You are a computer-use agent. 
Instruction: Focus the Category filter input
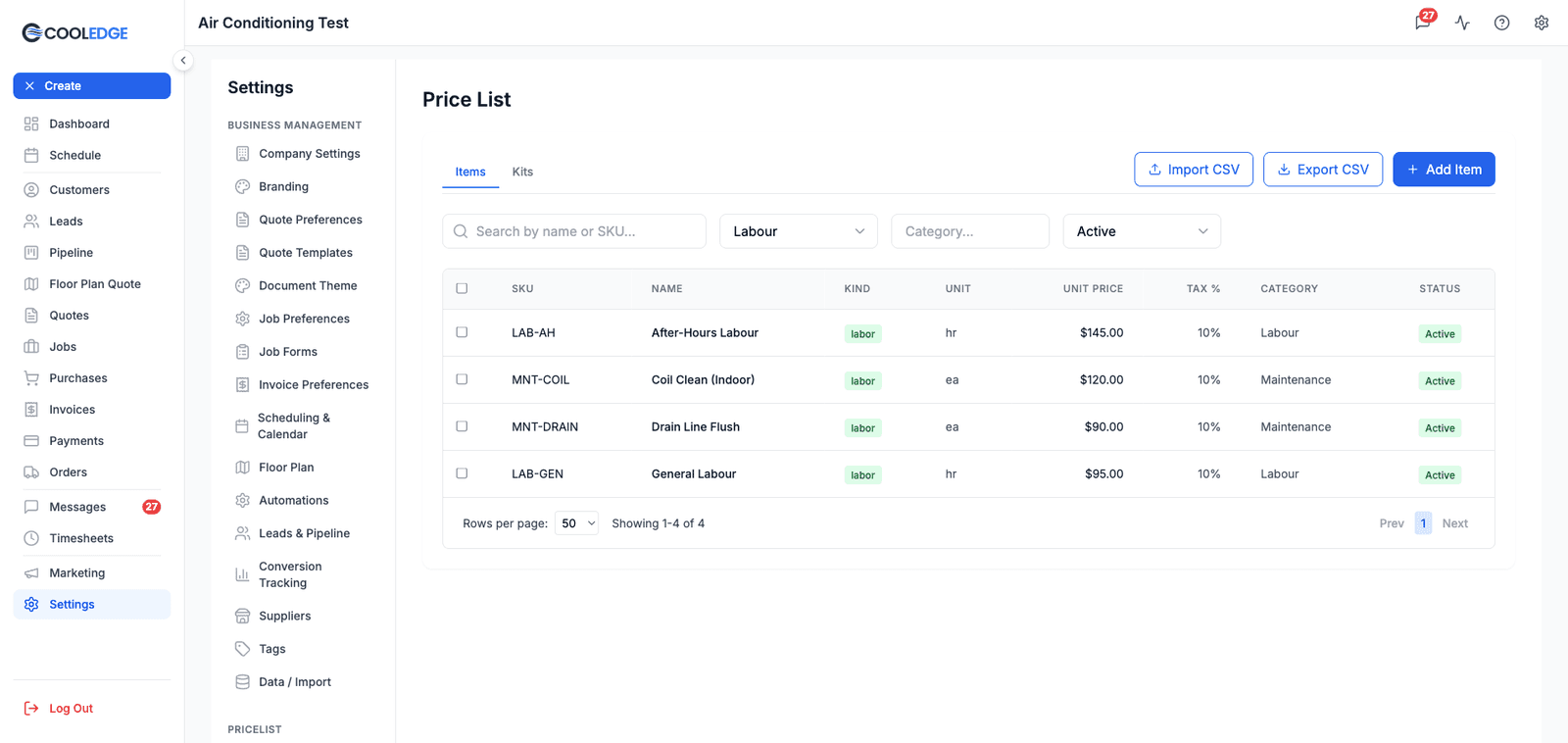pos(970,231)
